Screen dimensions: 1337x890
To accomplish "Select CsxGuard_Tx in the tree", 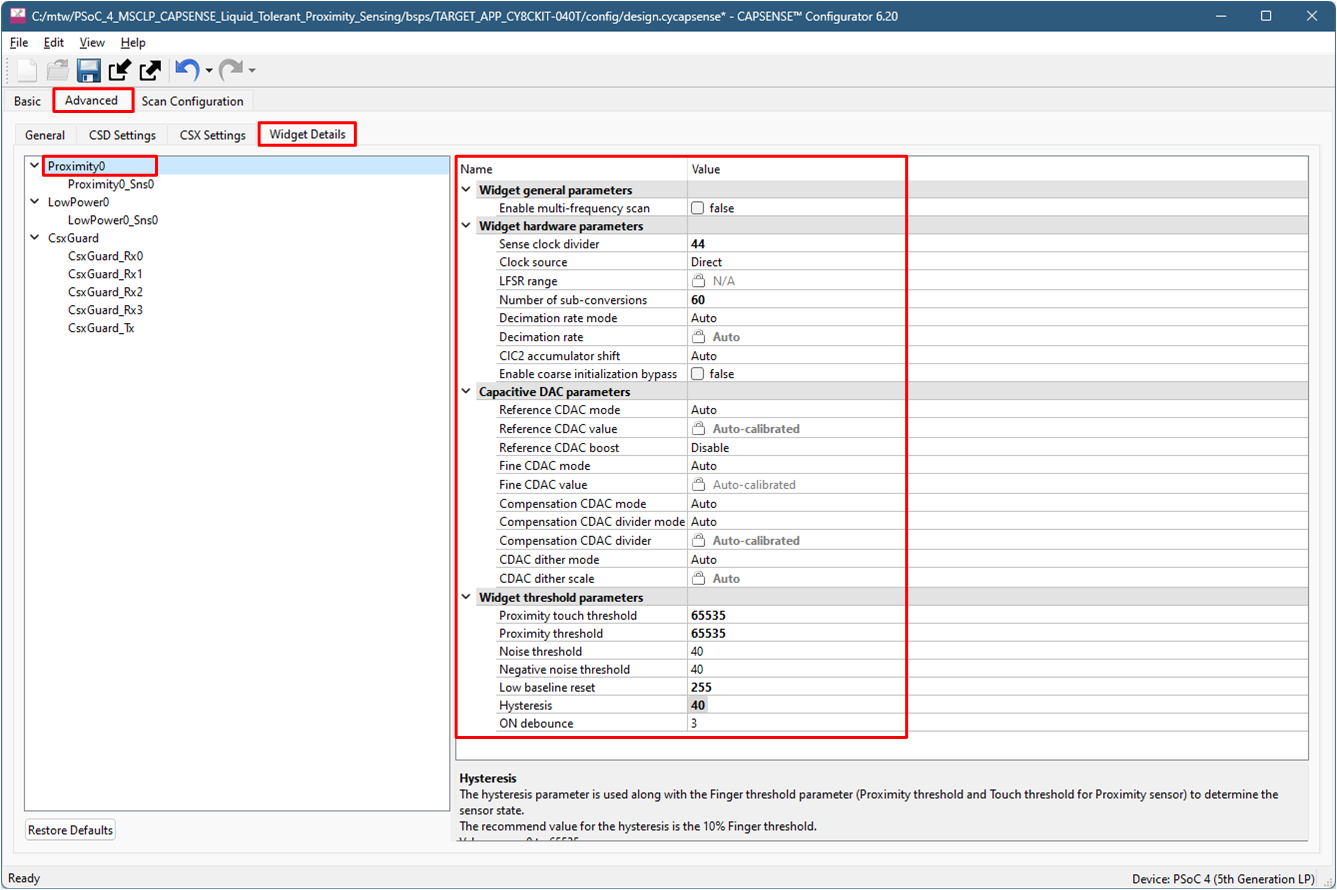I will tap(101, 328).
